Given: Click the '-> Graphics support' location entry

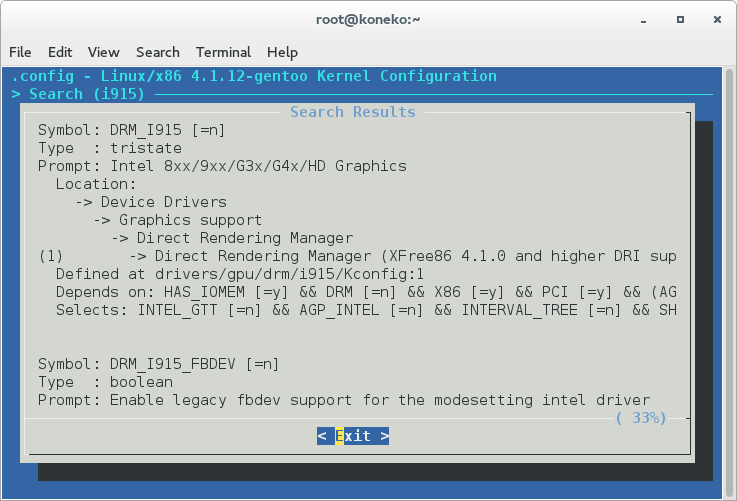Looking at the screenshot, I should 177,220.
